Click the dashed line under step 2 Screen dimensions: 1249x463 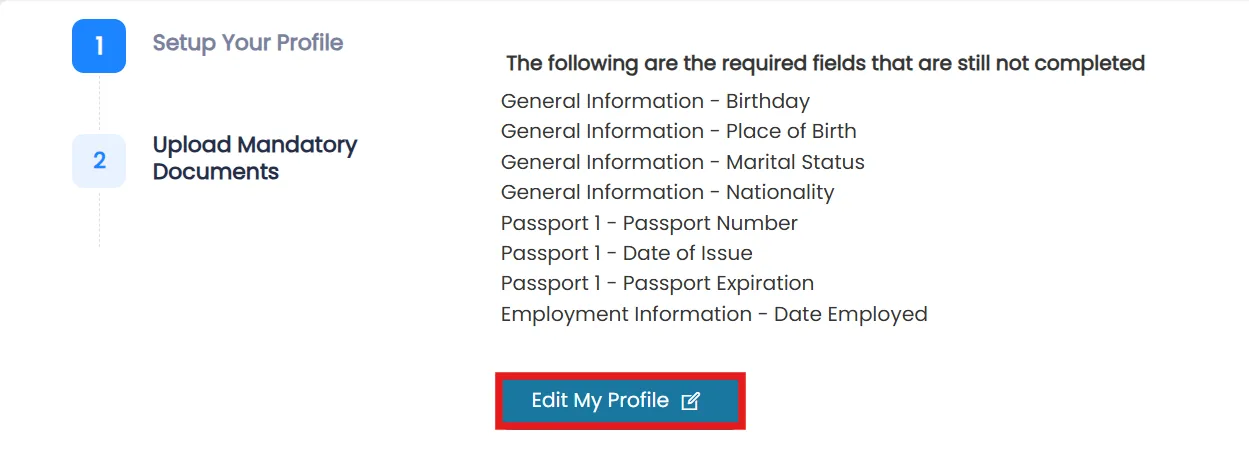point(99,218)
